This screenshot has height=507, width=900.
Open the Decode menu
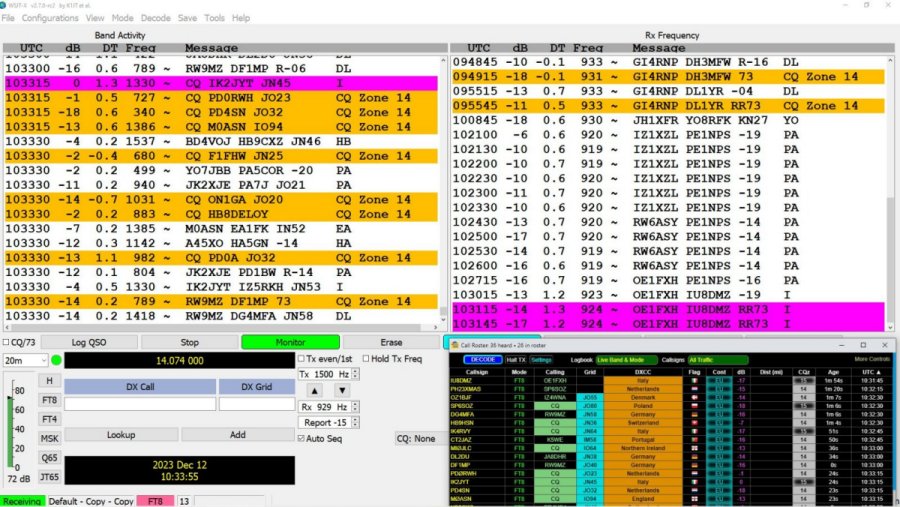tap(156, 18)
